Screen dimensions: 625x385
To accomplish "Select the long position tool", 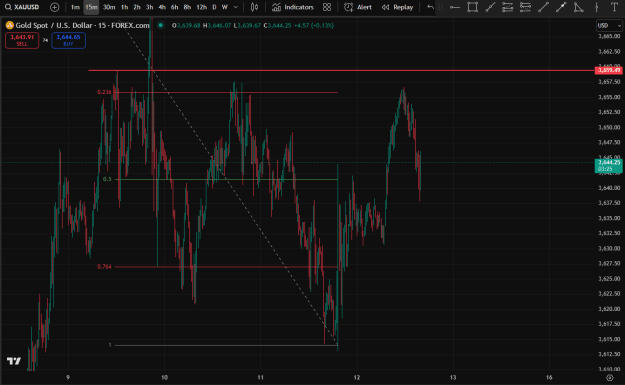I will coord(507,7).
